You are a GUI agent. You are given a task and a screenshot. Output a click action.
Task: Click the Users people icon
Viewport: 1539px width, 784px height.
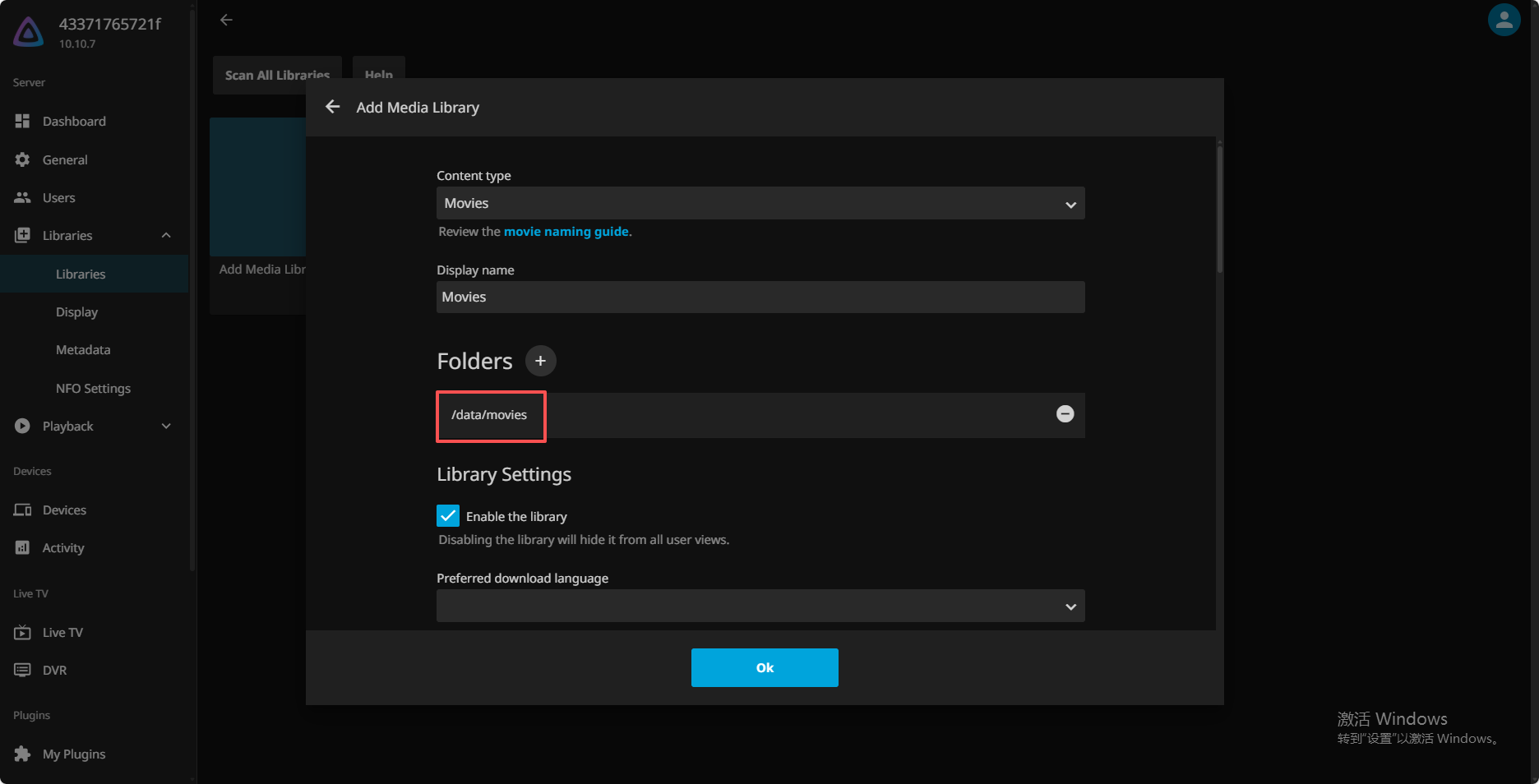point(22,197)
